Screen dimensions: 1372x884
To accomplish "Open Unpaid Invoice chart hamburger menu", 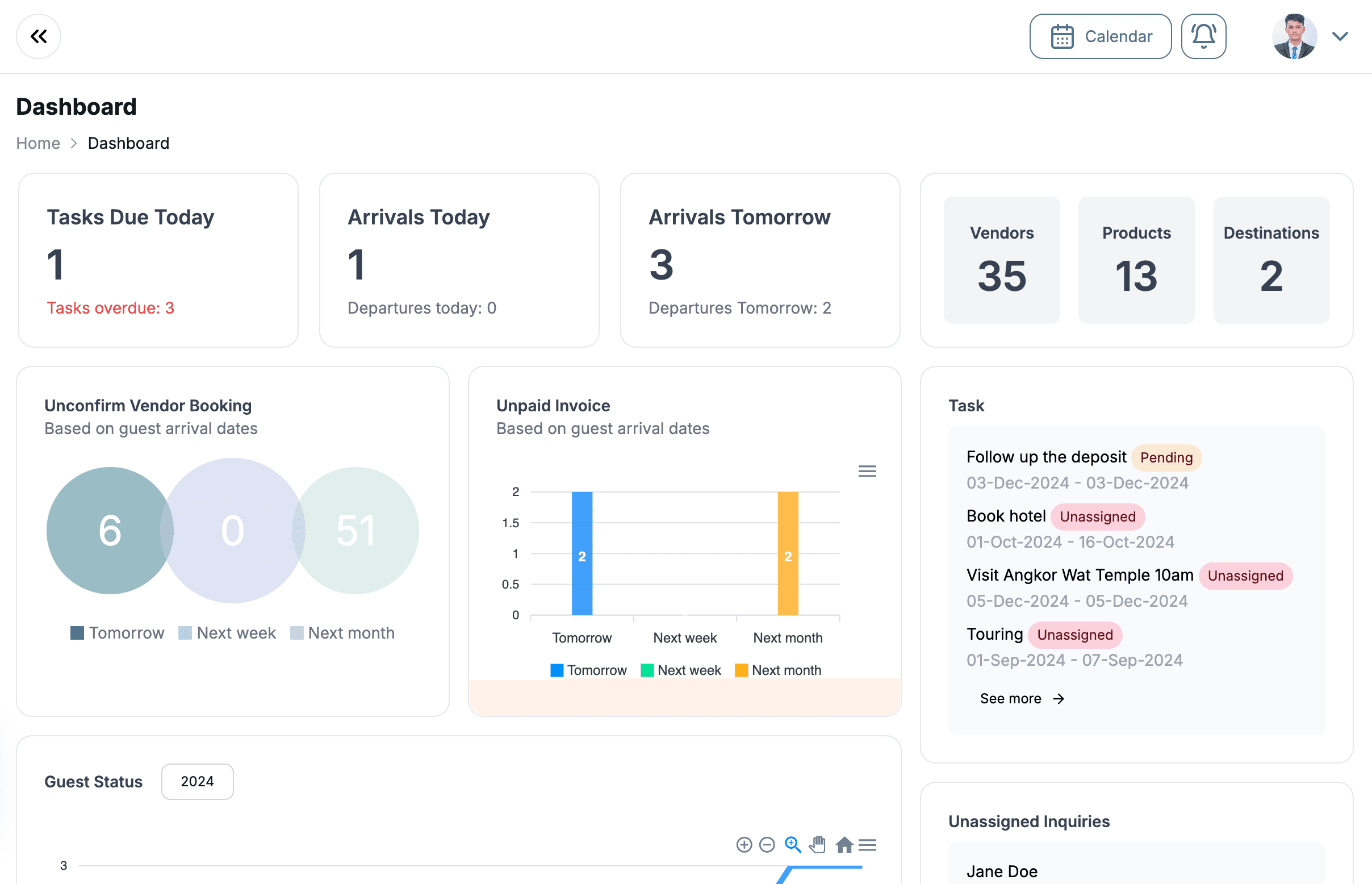I will [x=867, y=471].
